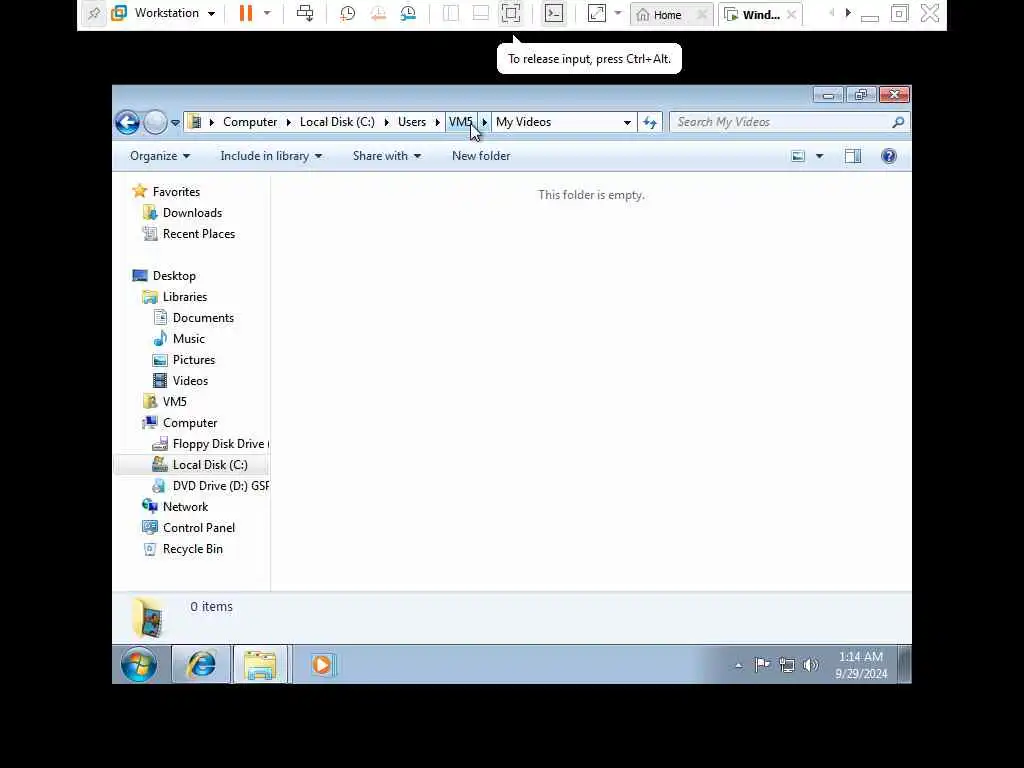The height and width of the screenshot is (768, 1024).
Task: Click Windows Explorer taskbar button
Action: point(260,665)
